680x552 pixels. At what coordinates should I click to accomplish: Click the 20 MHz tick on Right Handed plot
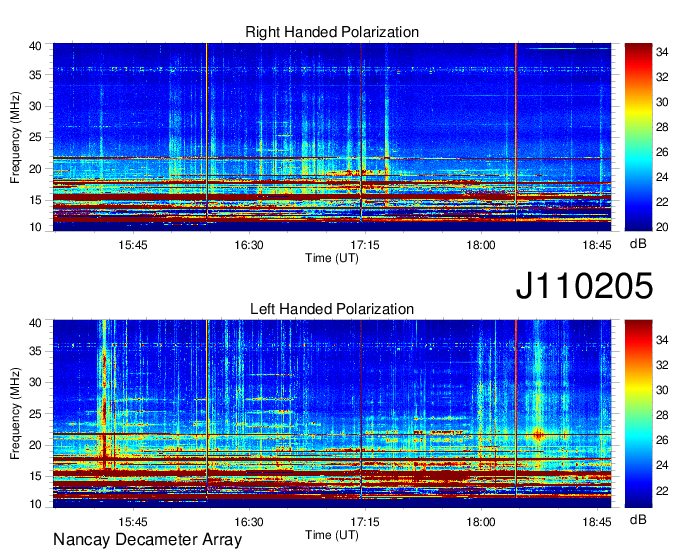coord(36,169)
